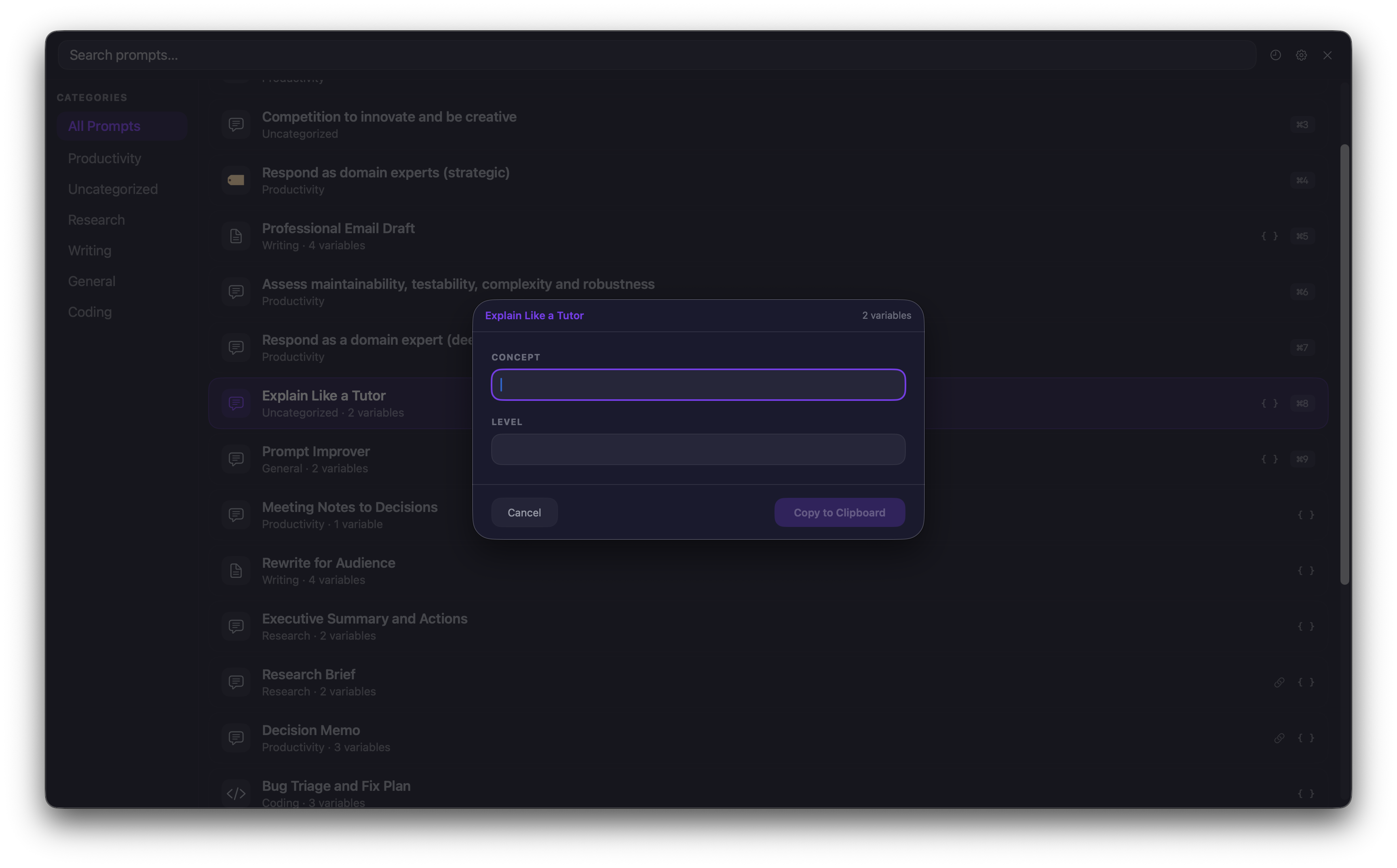
Task: Click the Bug Triage code icon
Action: click(236, 793)
